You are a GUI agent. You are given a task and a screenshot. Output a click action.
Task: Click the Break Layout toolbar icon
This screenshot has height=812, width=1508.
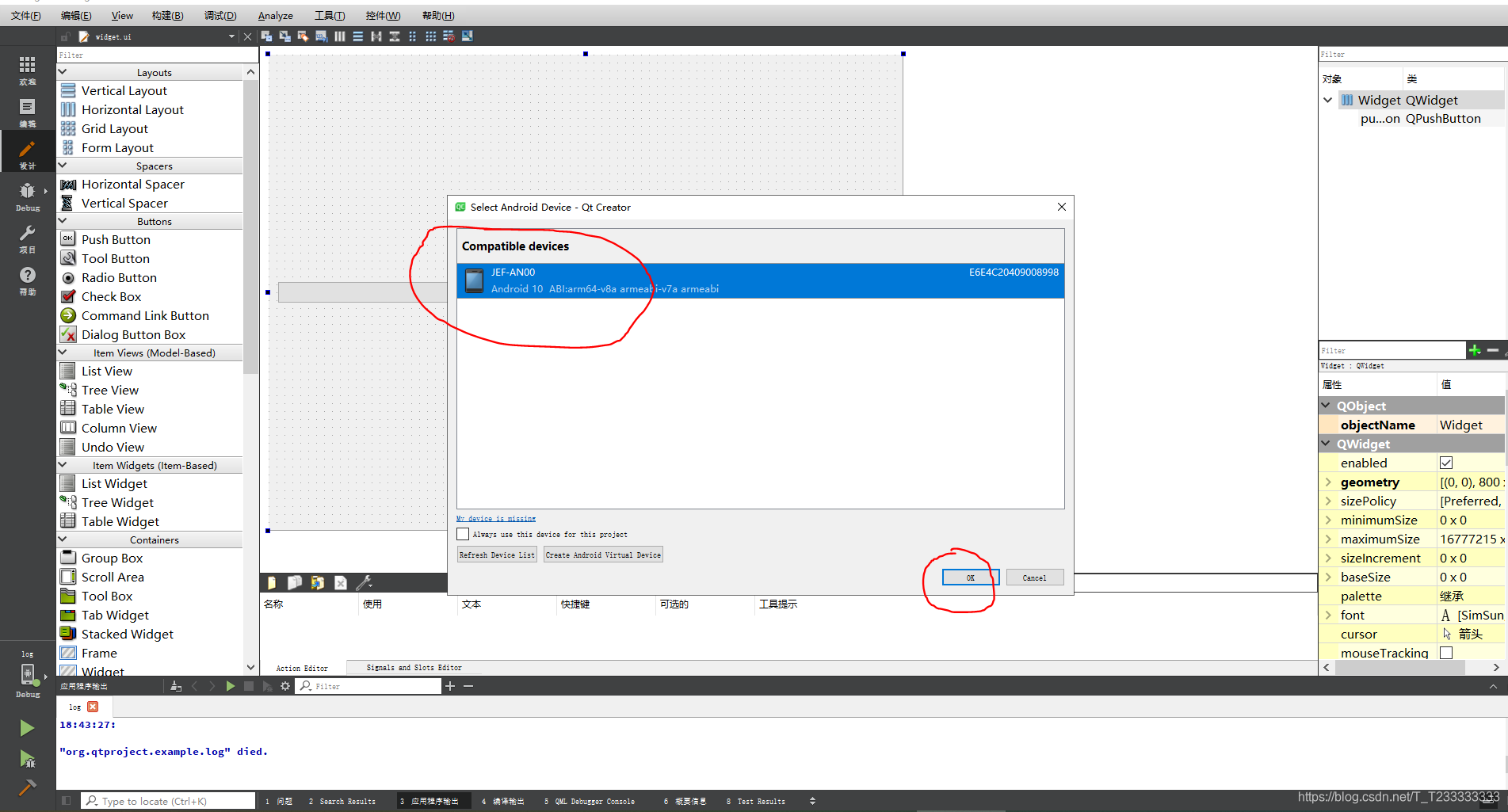coord(449,36)
